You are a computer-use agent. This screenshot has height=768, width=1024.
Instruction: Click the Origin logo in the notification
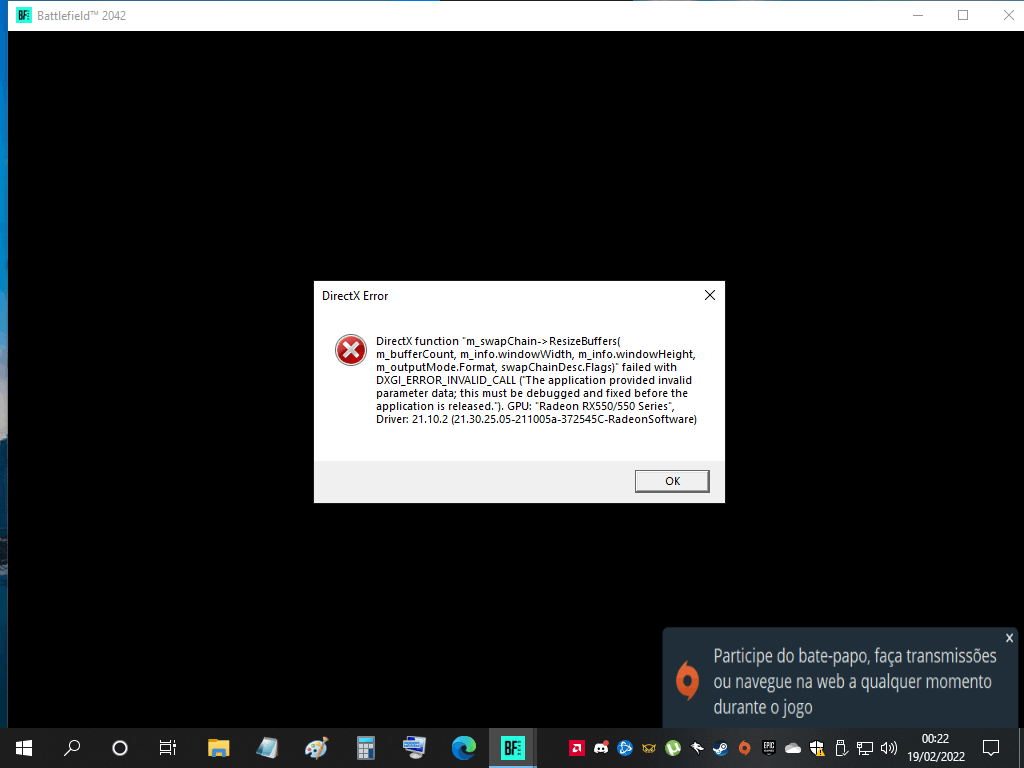[687, 680]
